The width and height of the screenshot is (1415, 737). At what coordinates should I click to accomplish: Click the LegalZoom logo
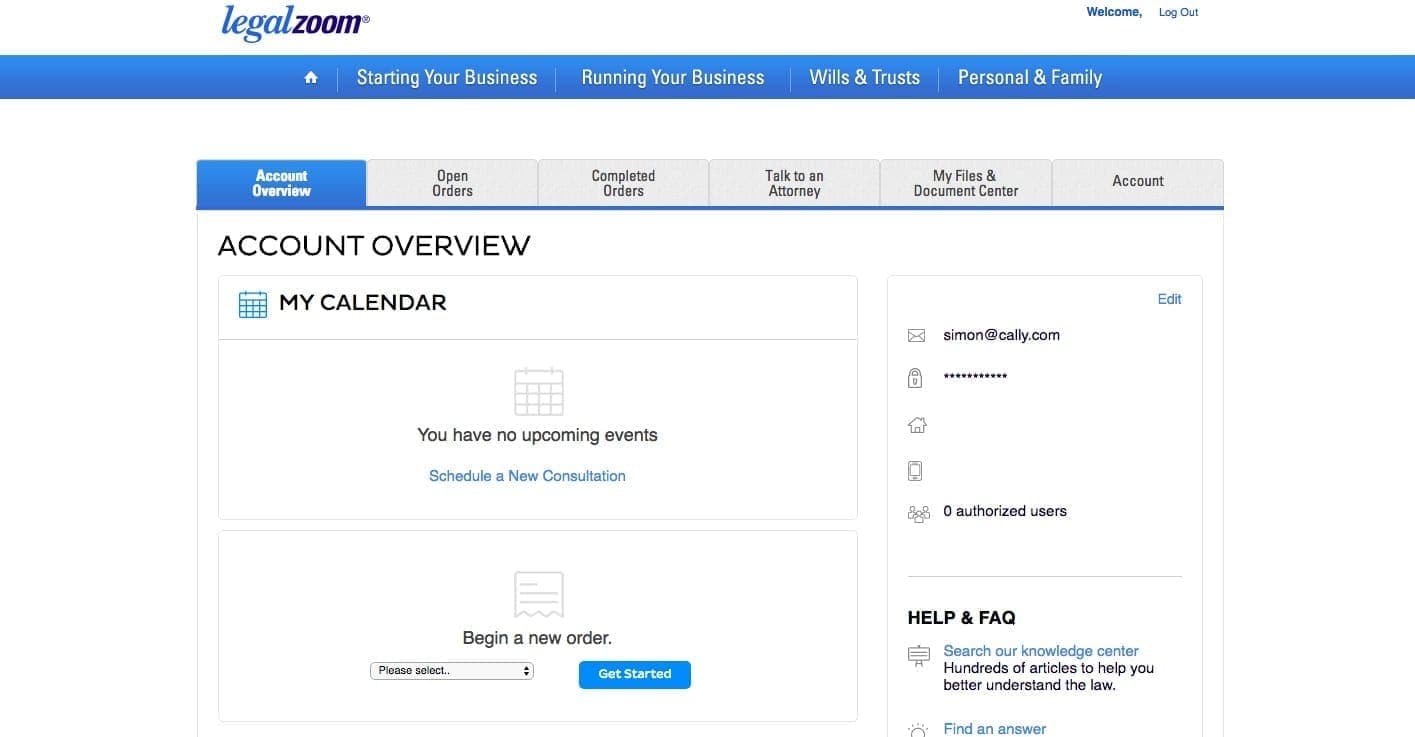tap(295, 22)
